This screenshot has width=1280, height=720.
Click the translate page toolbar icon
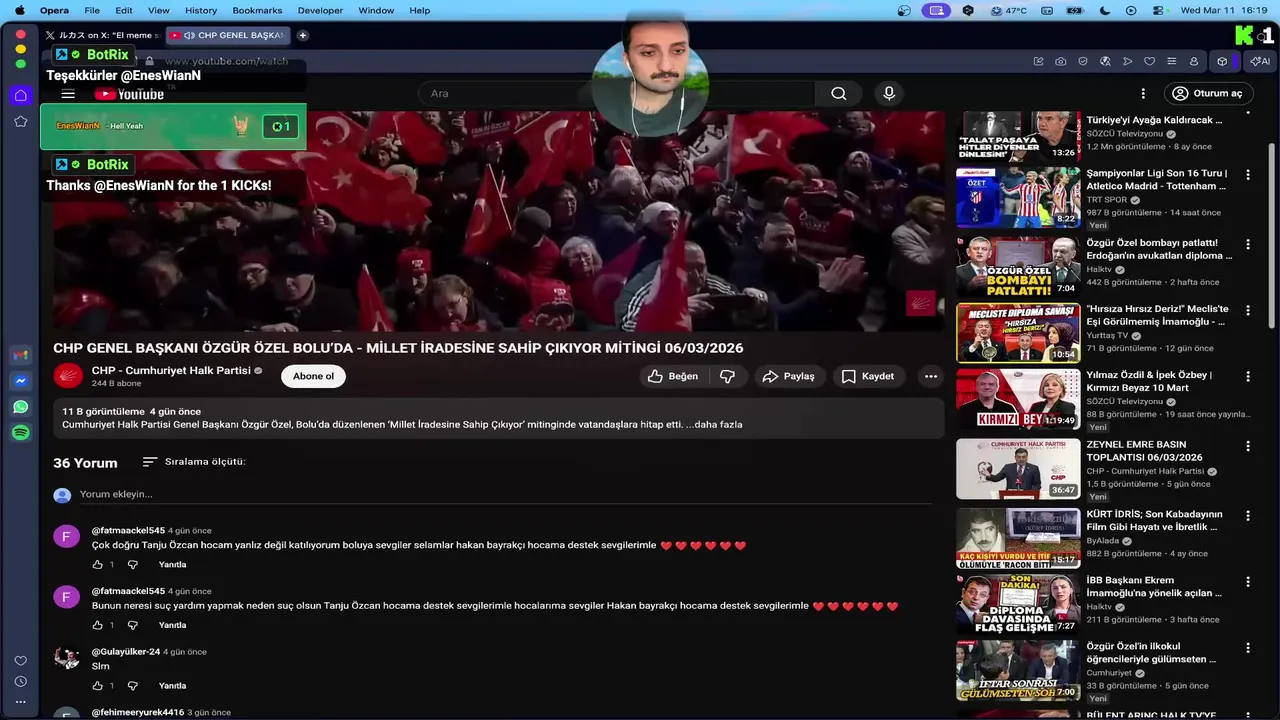click(1105, 61)
